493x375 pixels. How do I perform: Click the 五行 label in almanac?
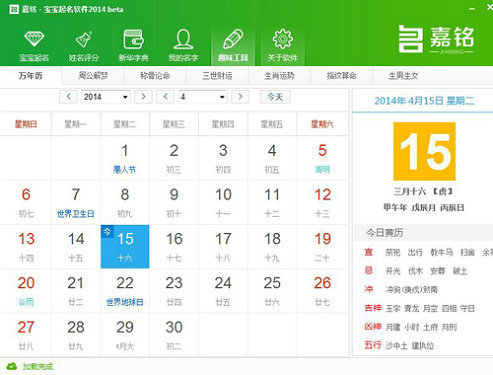click(373, 345)
